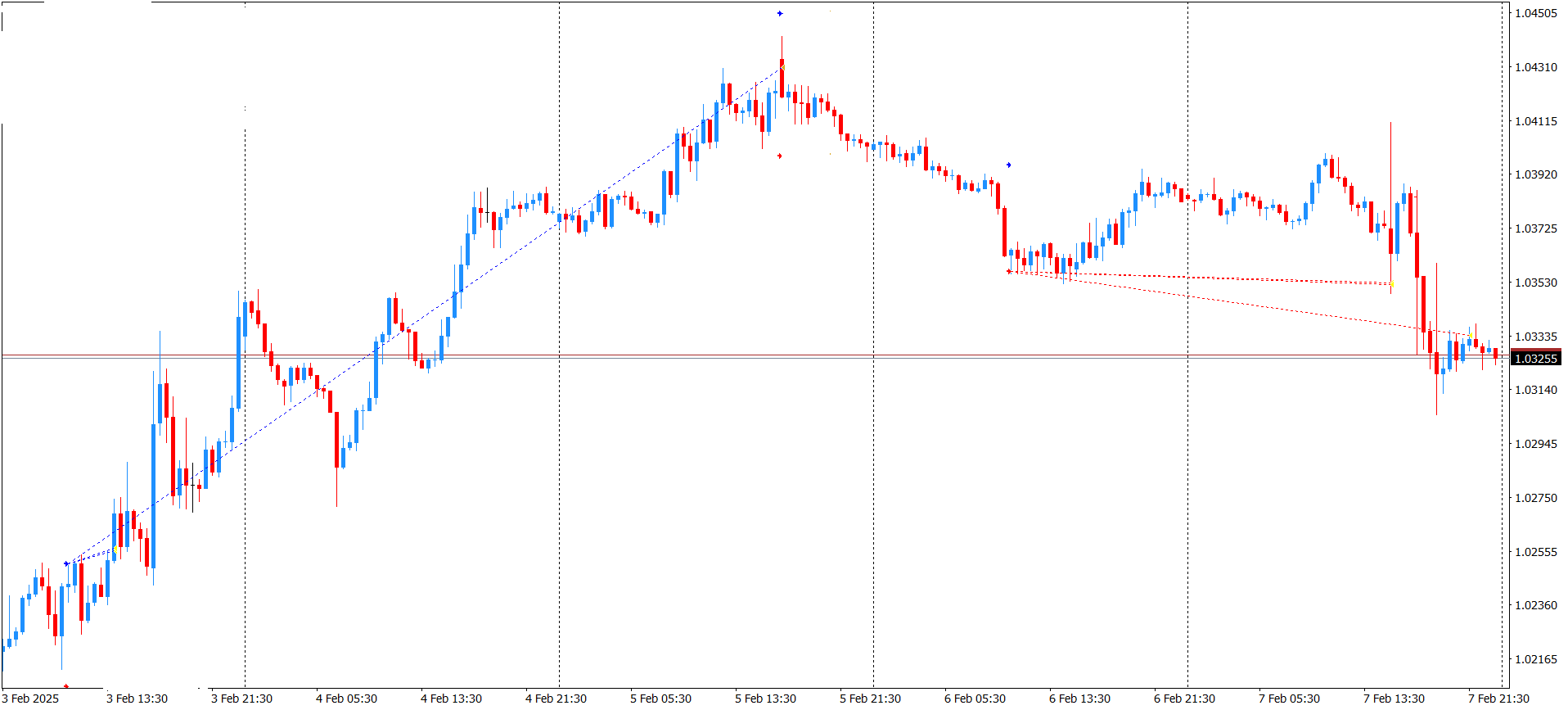This screenshot has width=1568, height=710.
Task: Click the 6 Feb 21:30 time label
Action: [1184, 699]
